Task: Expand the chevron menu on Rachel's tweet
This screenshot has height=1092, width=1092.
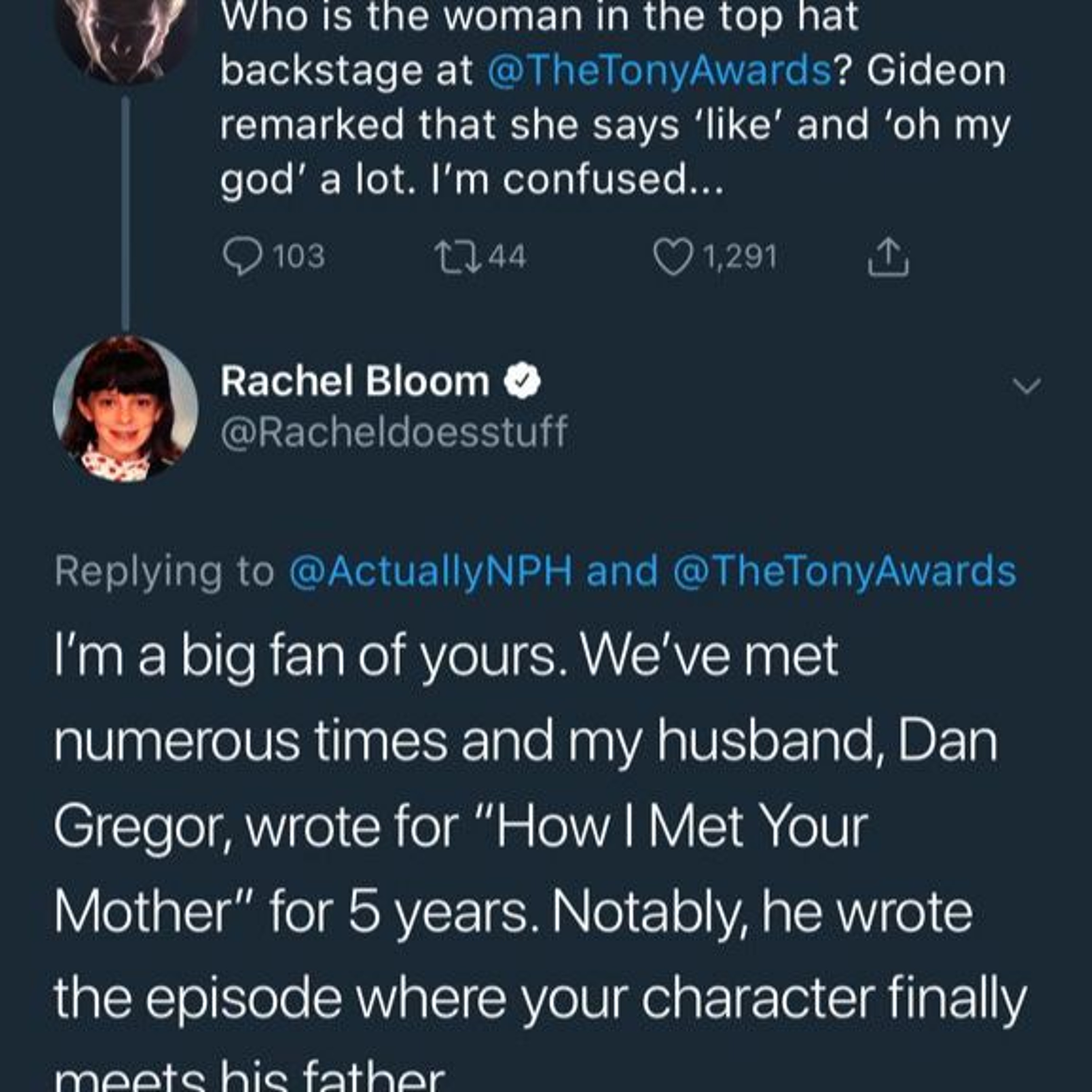Action: (x=1026, y=386)
